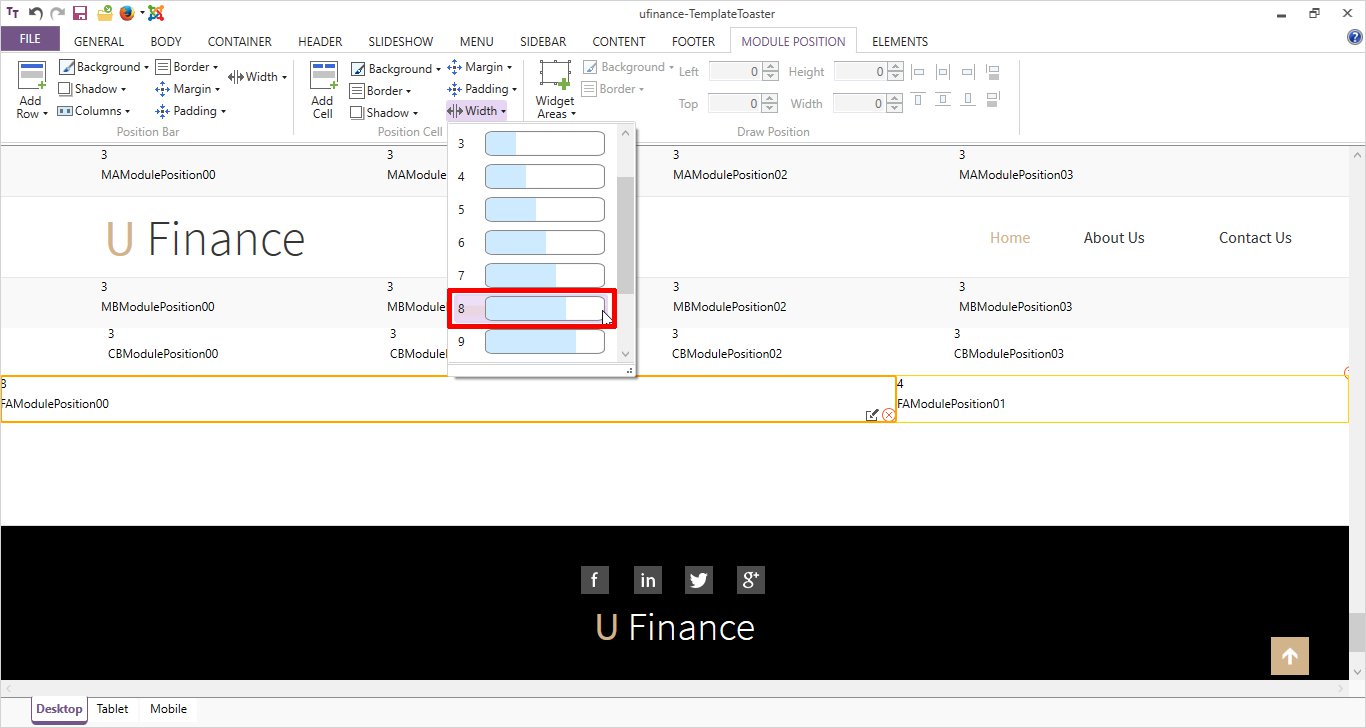
Task: Click the About Us navigation link
Action: click(1113, 238)
